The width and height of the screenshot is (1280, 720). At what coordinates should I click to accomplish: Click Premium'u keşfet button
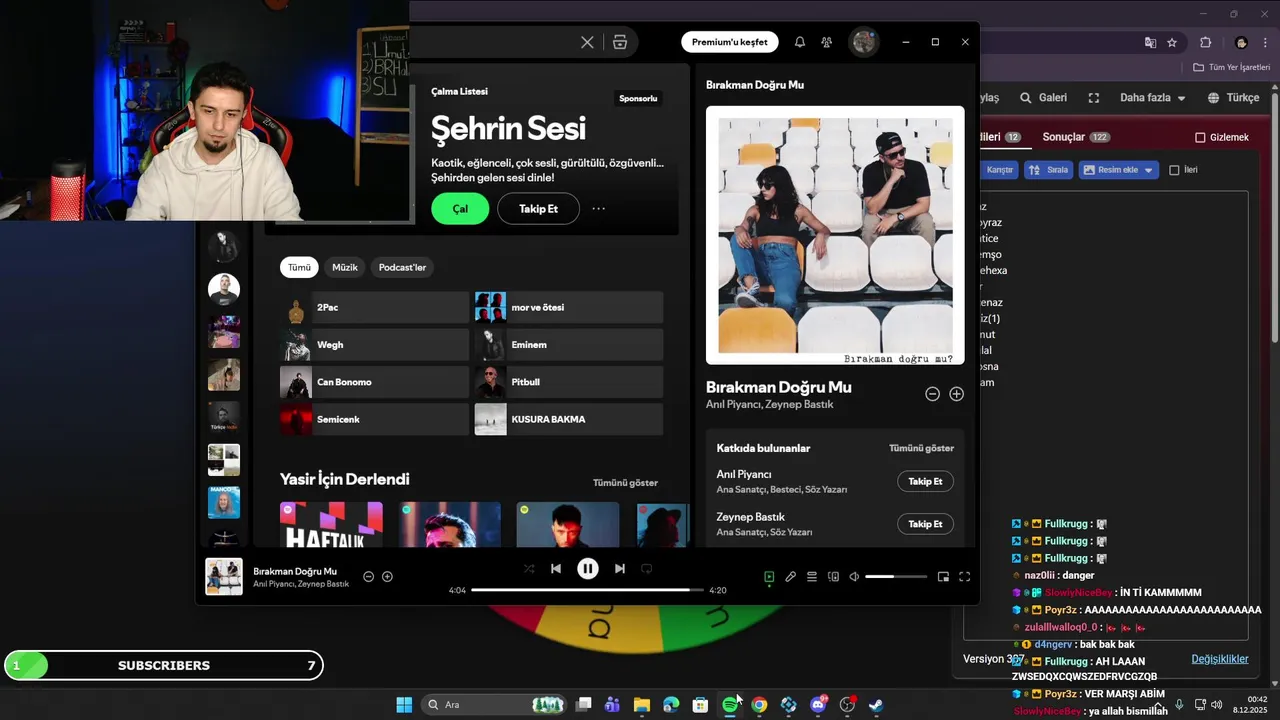pos(729,42)
